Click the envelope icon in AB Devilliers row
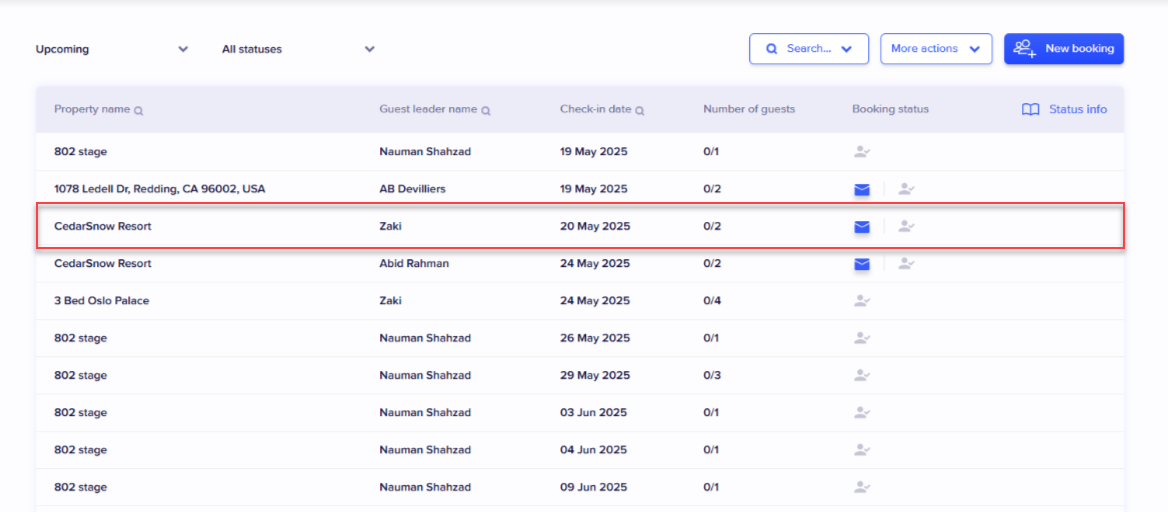The width and height of the screenshot is (1168, 512). (861, 189)
